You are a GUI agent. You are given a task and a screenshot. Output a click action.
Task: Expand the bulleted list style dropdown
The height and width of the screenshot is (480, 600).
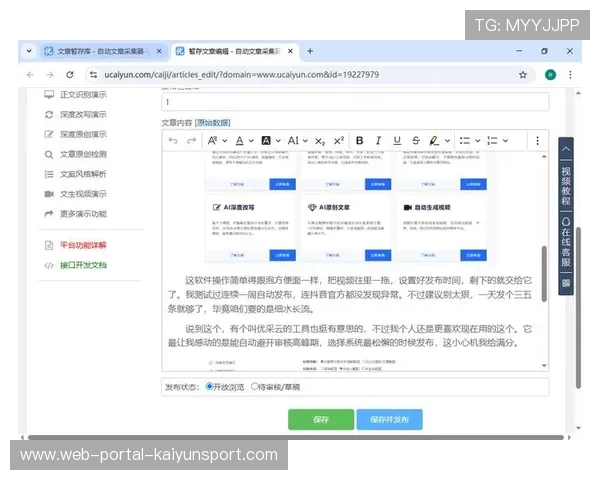tap(478, 141)
